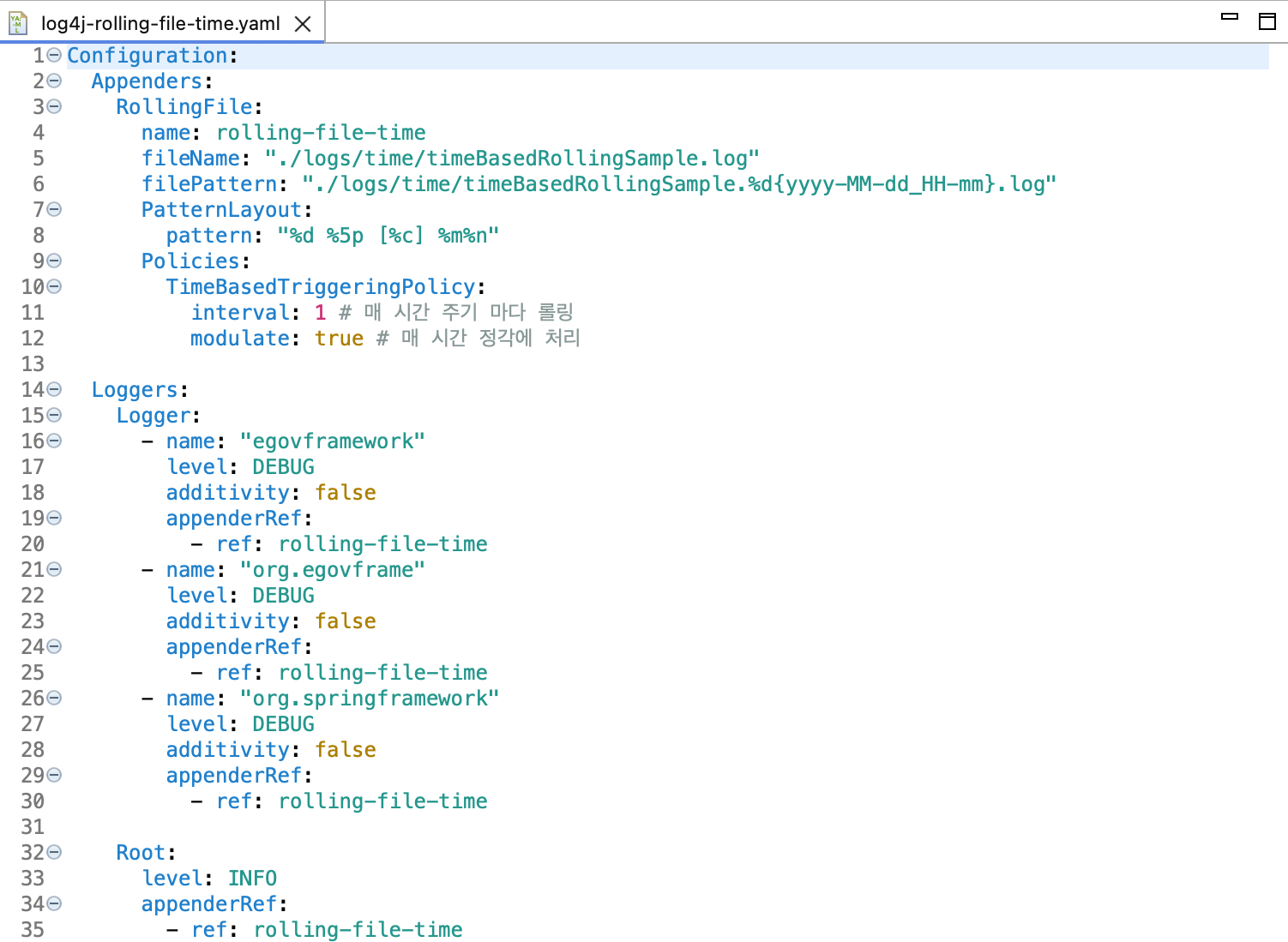Screen dimensions: 1288x942
Task: Collapse the org.springframework logger fold marker
Action: coord(53,698)
